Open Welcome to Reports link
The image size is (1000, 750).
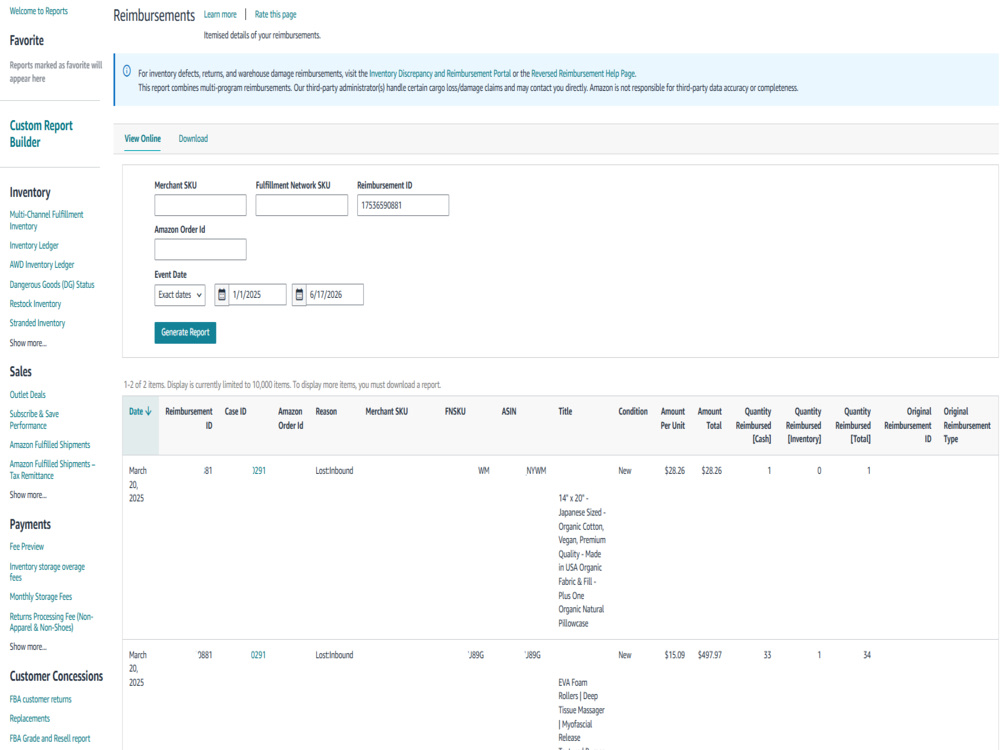point(38,11)
